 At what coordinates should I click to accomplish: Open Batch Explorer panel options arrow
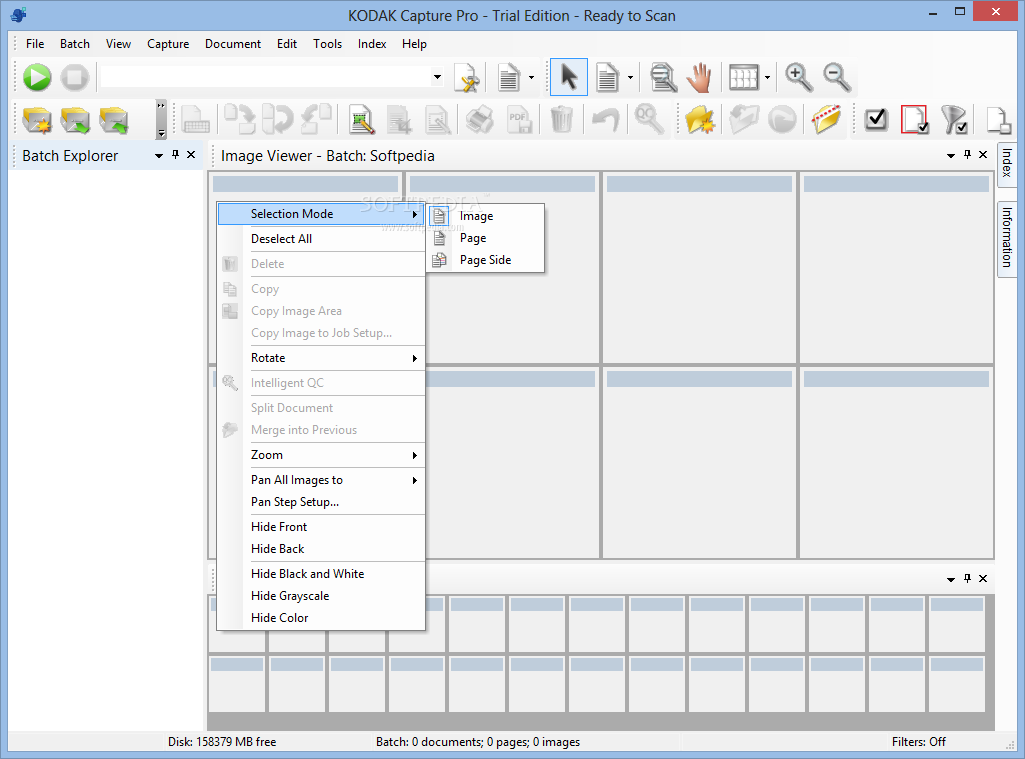[x=159, y=156]
